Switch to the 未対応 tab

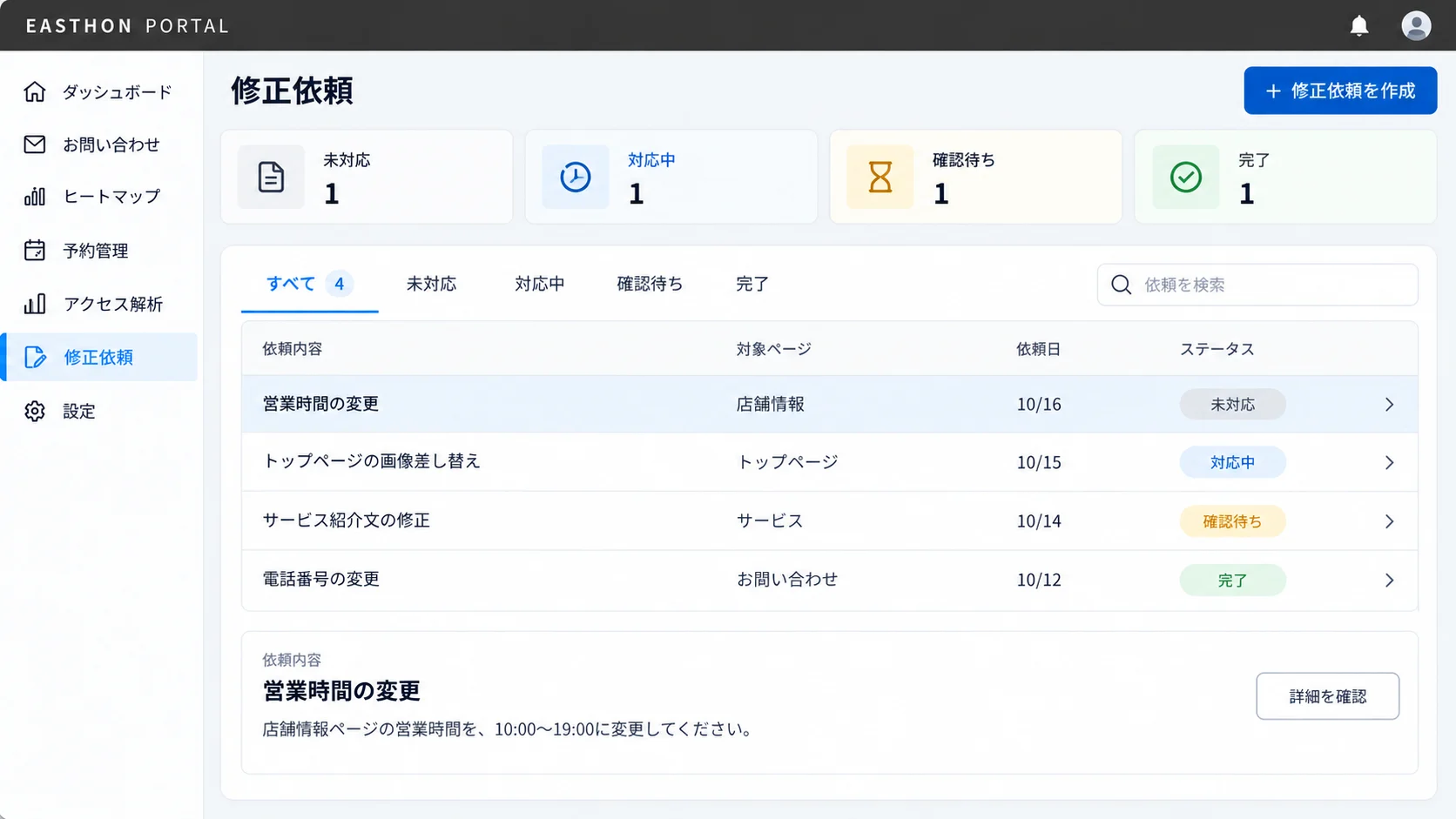point(431,284)
